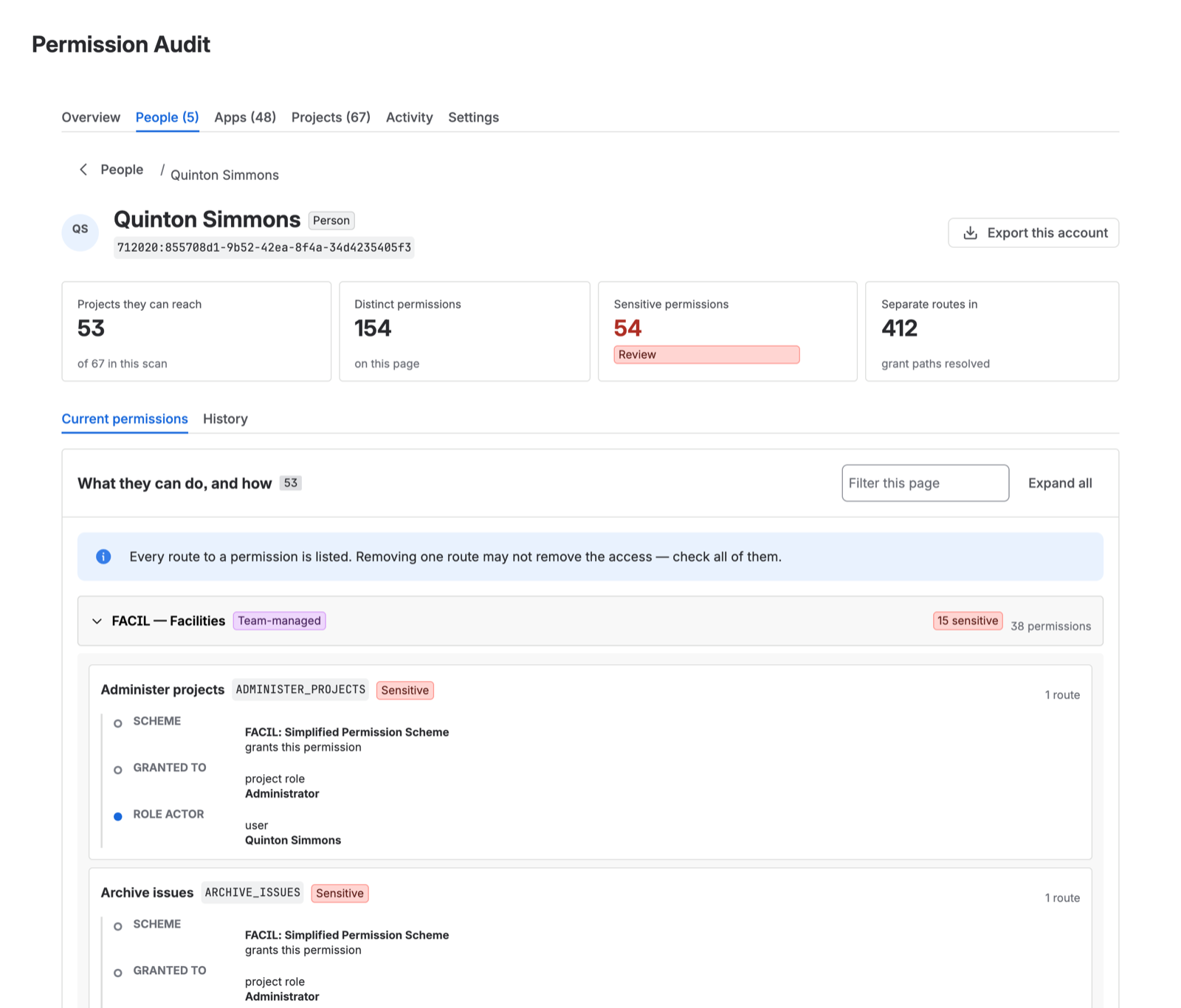1181x1008 pixels.
Task: Open the Overview tab
Action: click(91, 117)
